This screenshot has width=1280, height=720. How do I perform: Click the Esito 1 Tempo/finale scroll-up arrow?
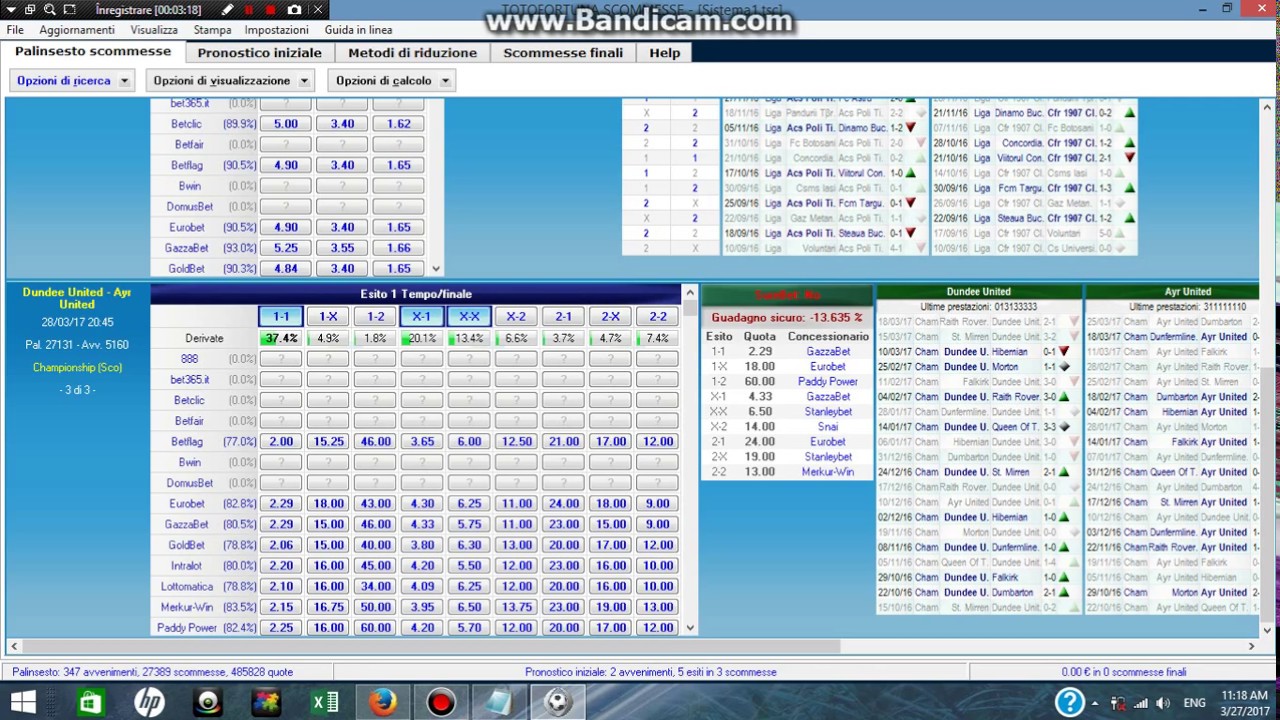click(689, 293)
